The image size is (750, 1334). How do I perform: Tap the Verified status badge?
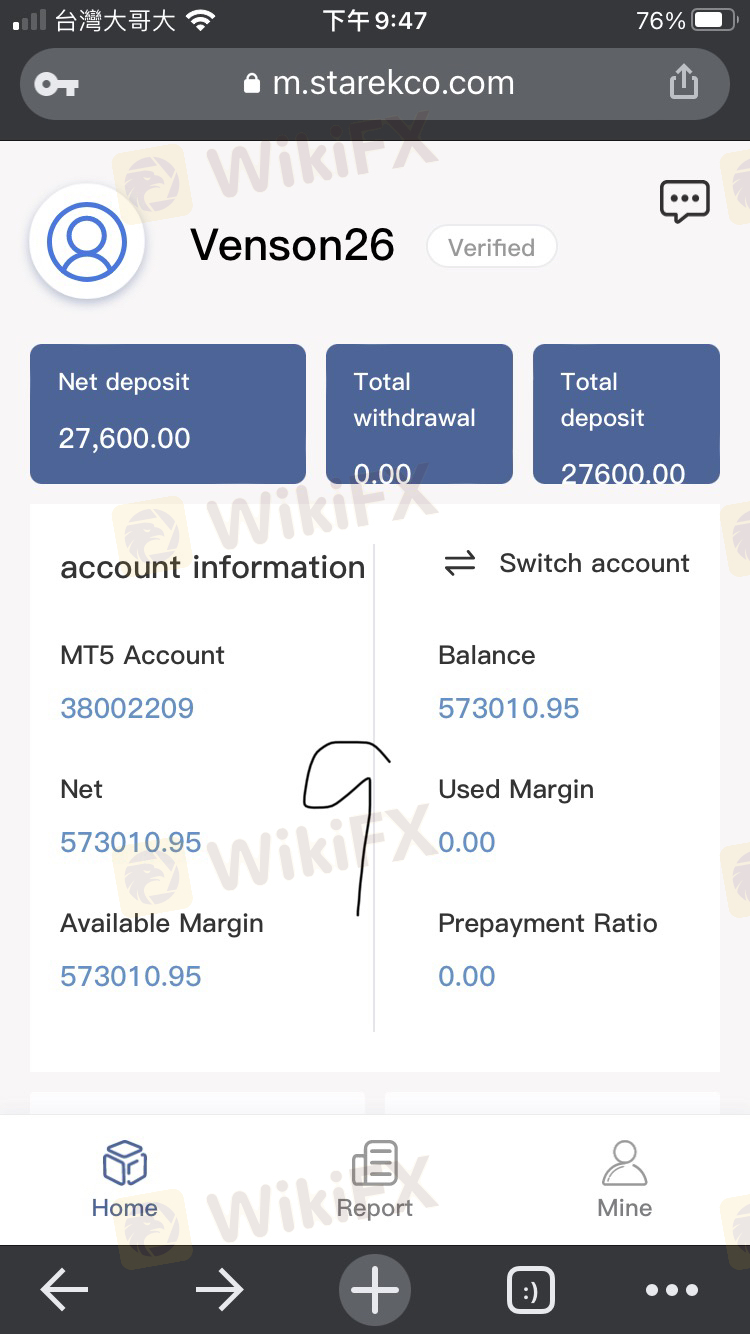(x=491, y=247)
